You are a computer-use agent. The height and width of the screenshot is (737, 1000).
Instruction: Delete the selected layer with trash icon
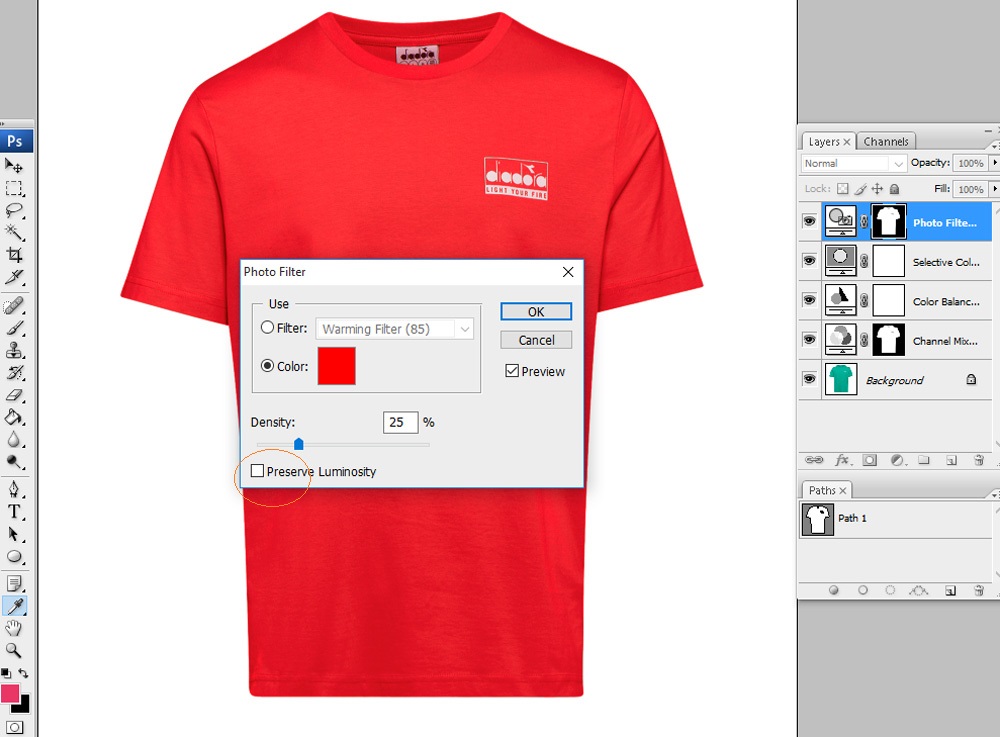coord(978,460)
